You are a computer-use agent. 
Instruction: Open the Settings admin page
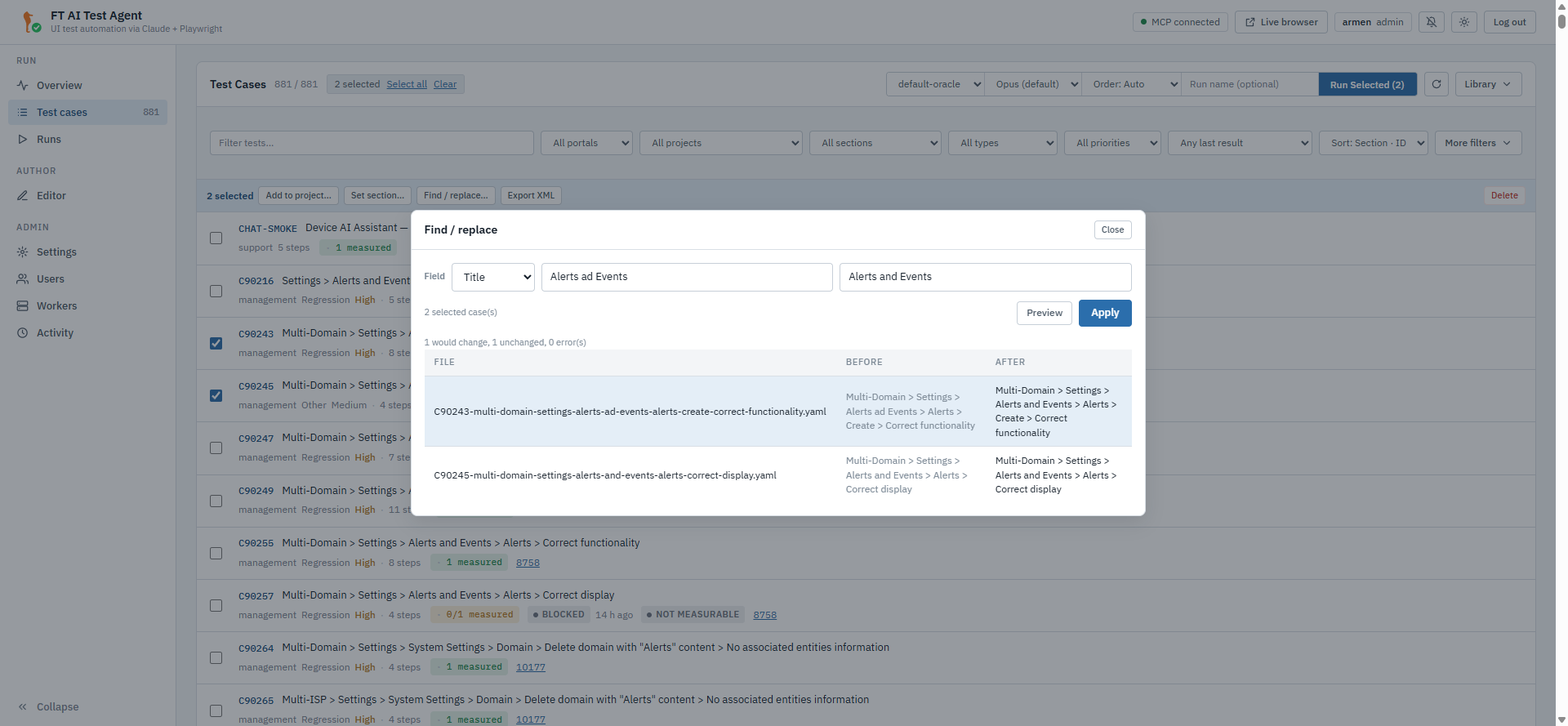pyautogui.click(x=88, y=252)
